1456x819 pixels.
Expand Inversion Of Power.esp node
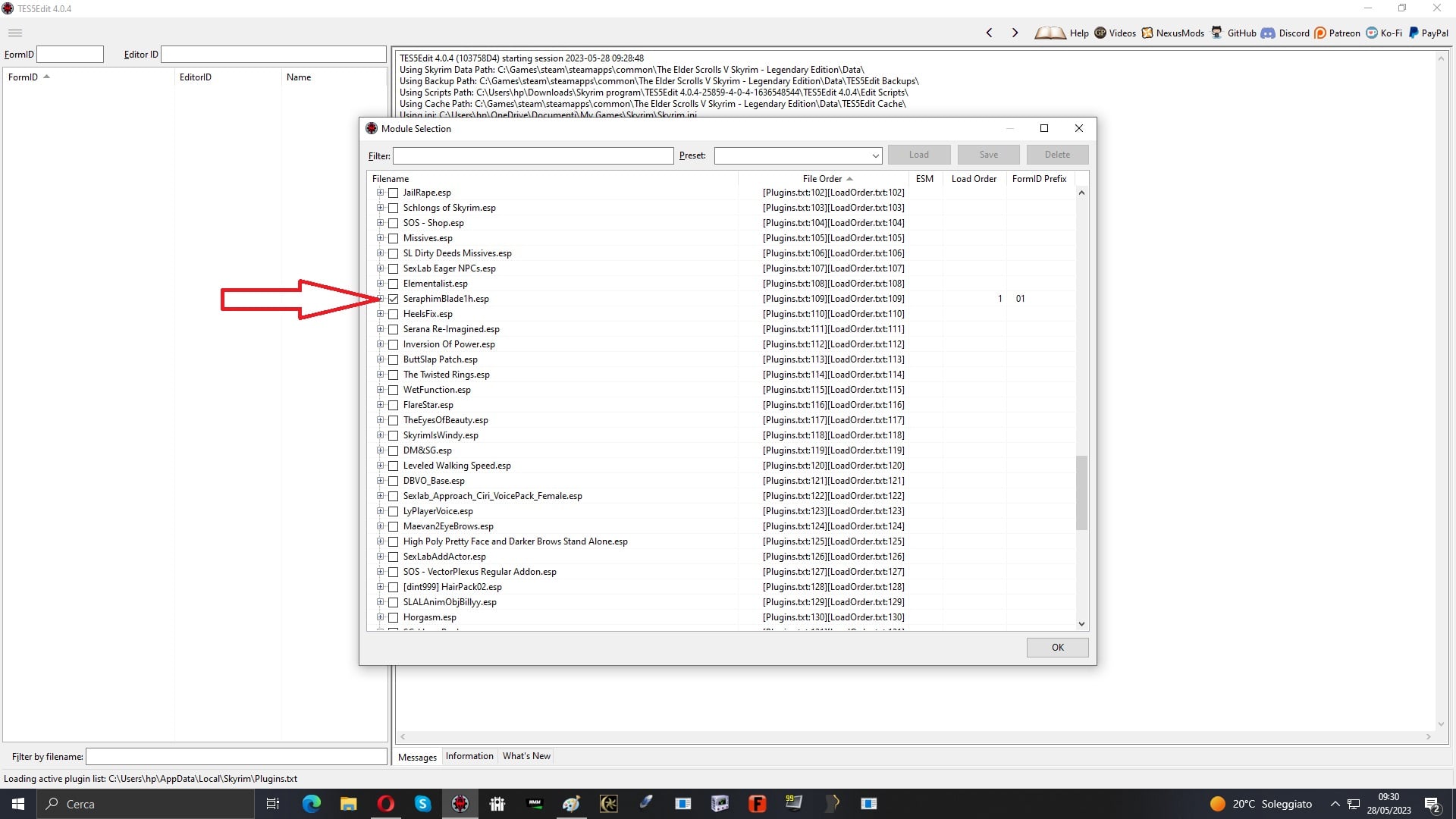click(x=380, y=344)
